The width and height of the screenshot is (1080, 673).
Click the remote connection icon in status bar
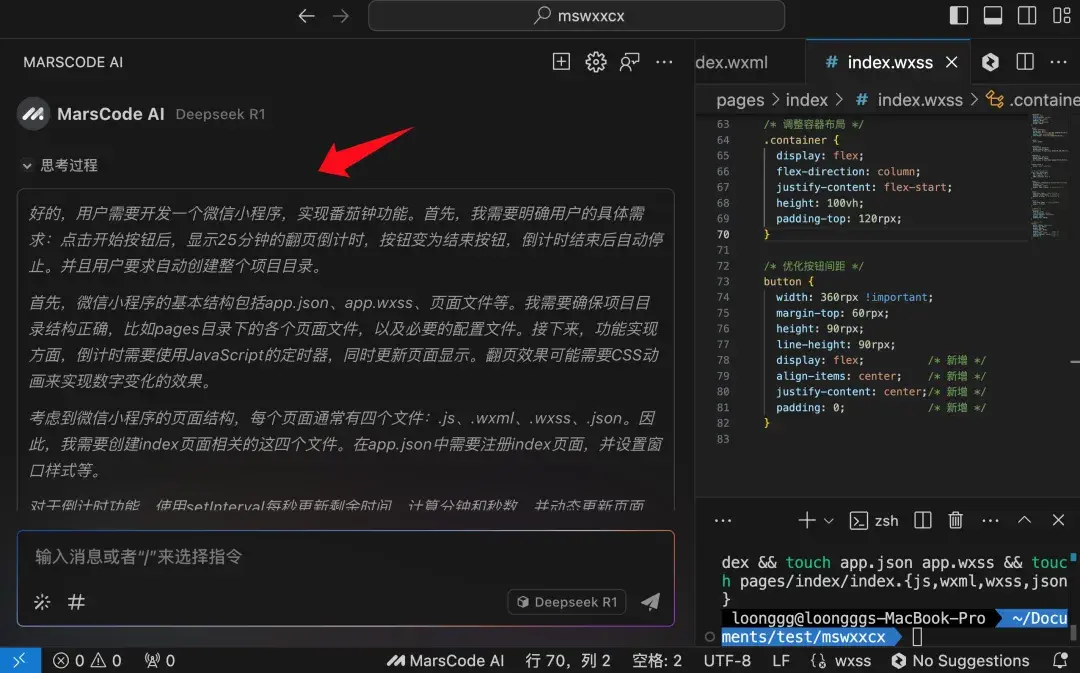tap(18, 661)
